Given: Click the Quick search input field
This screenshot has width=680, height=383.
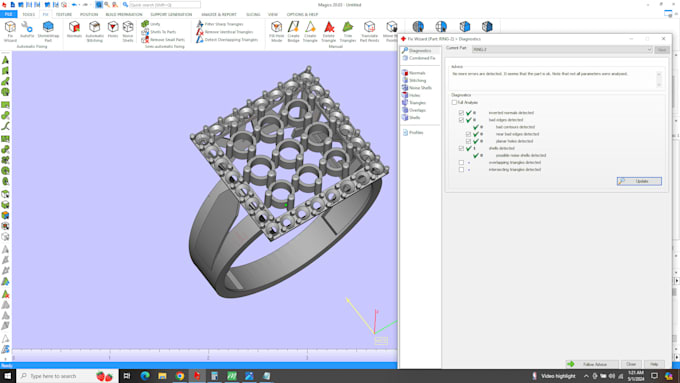Looking at the screenshot, I should (165, 5).
